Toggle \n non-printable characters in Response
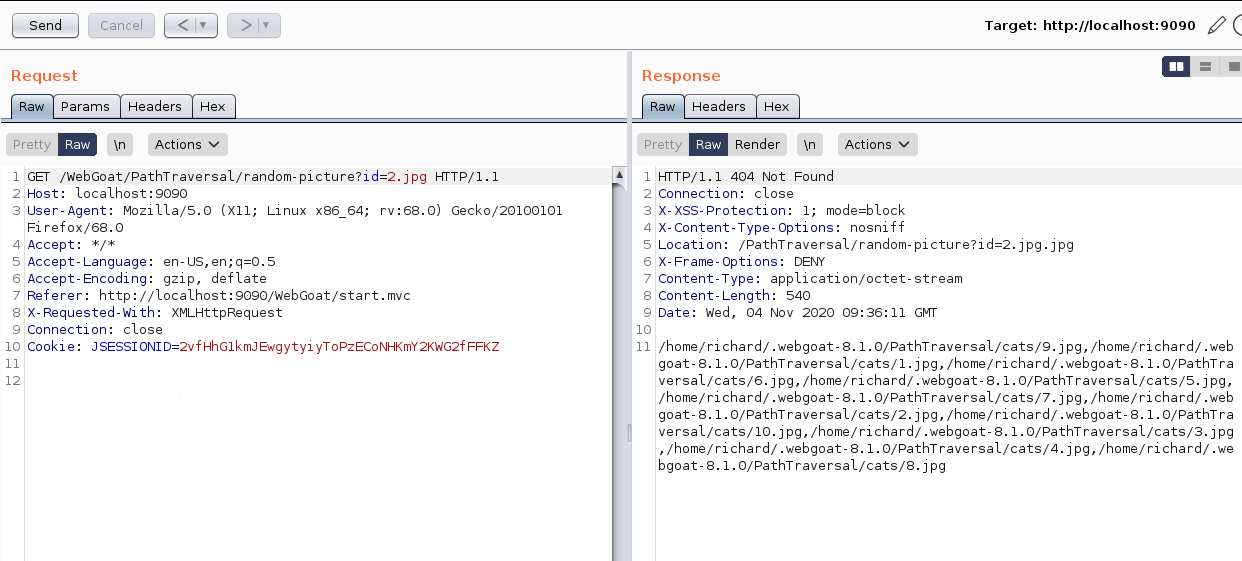The image size is (1242, 561). [x=810, y=144]
